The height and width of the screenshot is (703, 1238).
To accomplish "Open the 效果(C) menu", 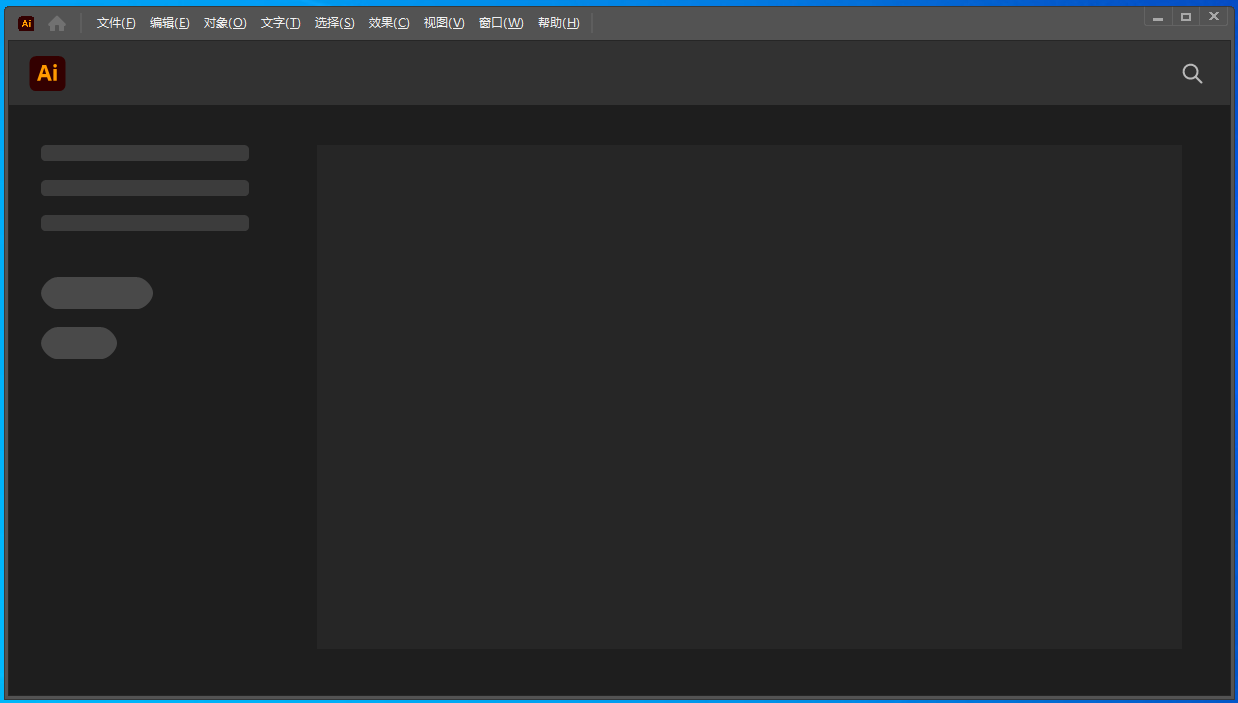I will coord(389,23).
